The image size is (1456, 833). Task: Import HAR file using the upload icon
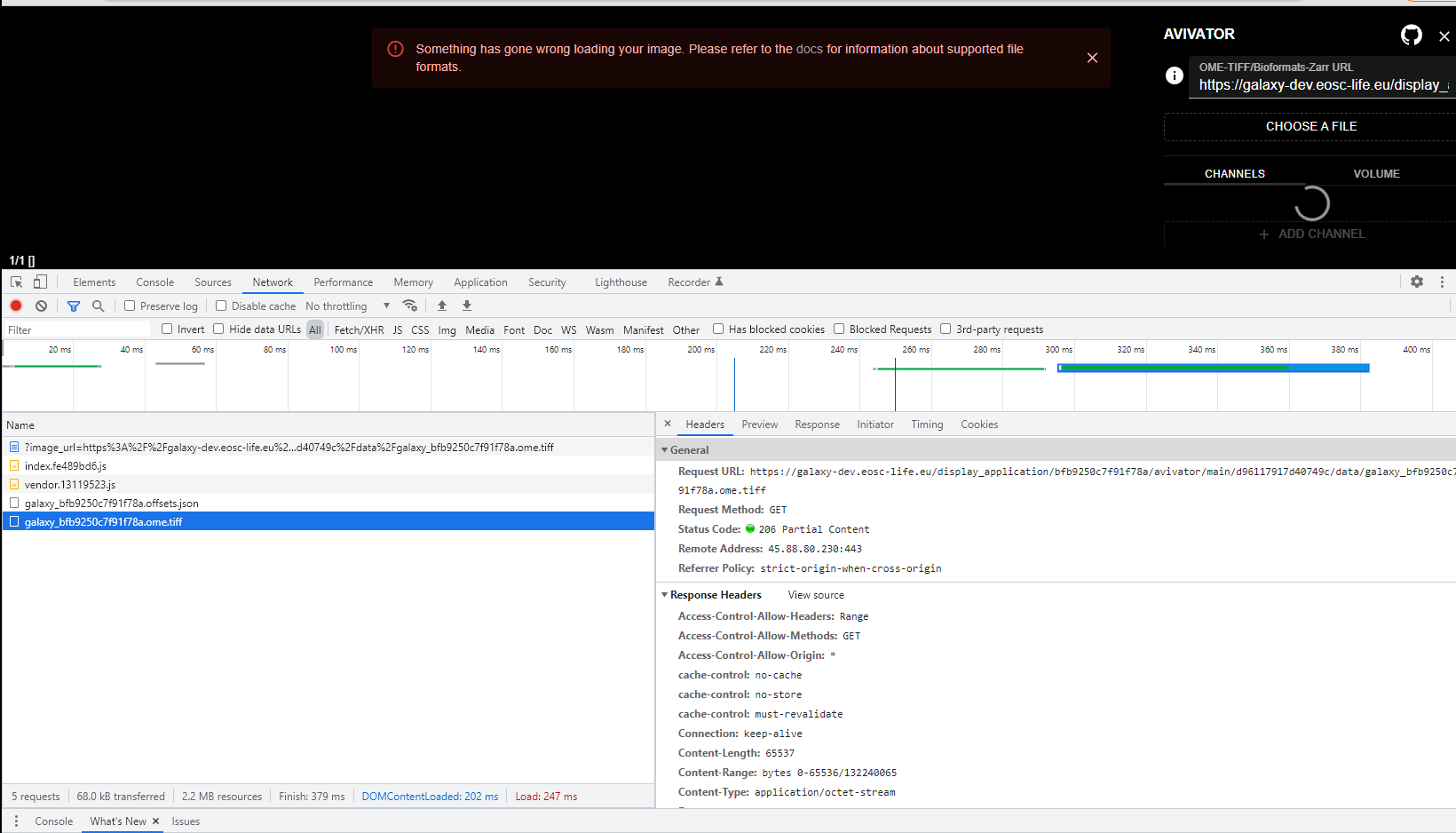441,305
